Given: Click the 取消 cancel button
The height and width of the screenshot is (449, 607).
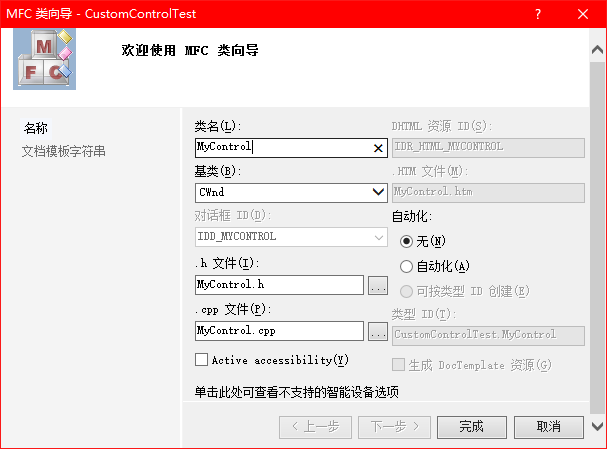Looking at the screenshot, I should click(x=548, y=426).
